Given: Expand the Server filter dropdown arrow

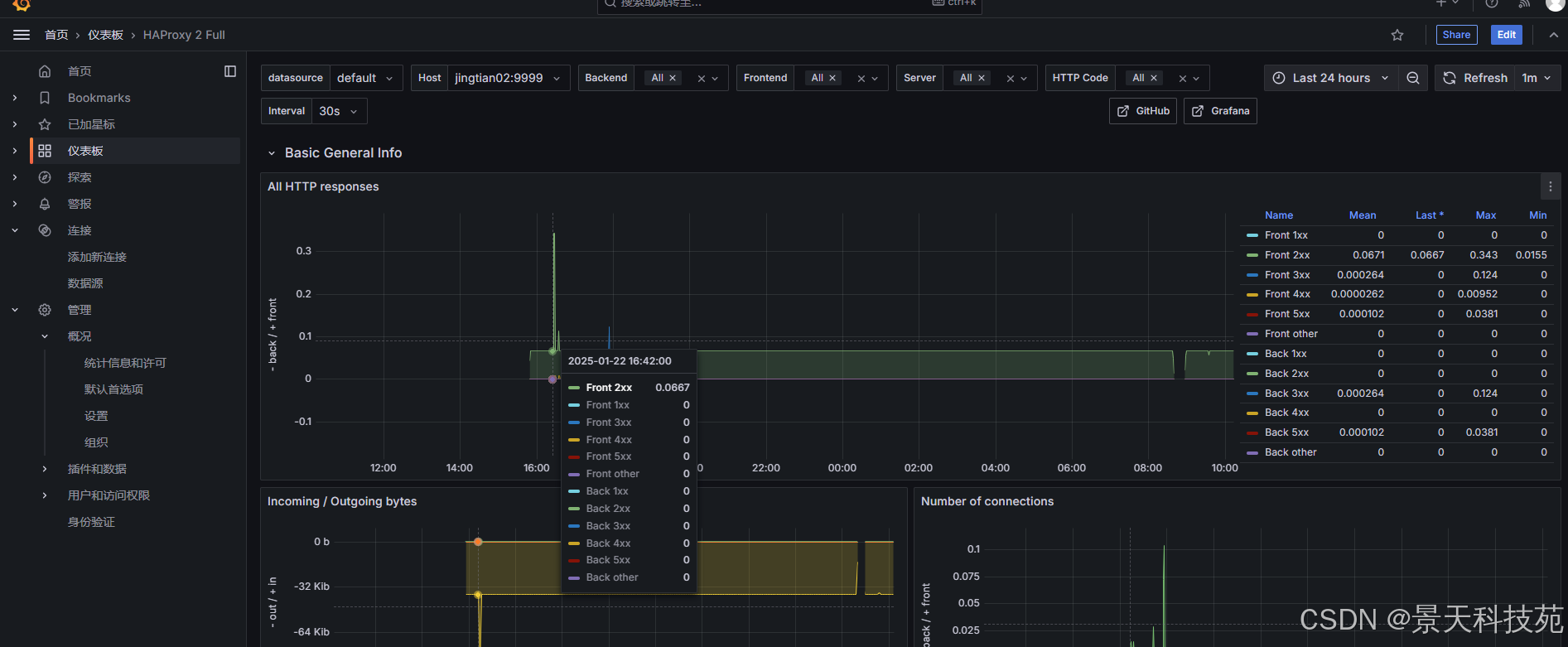Looking at the screenshot, I should click(1024, 79).
